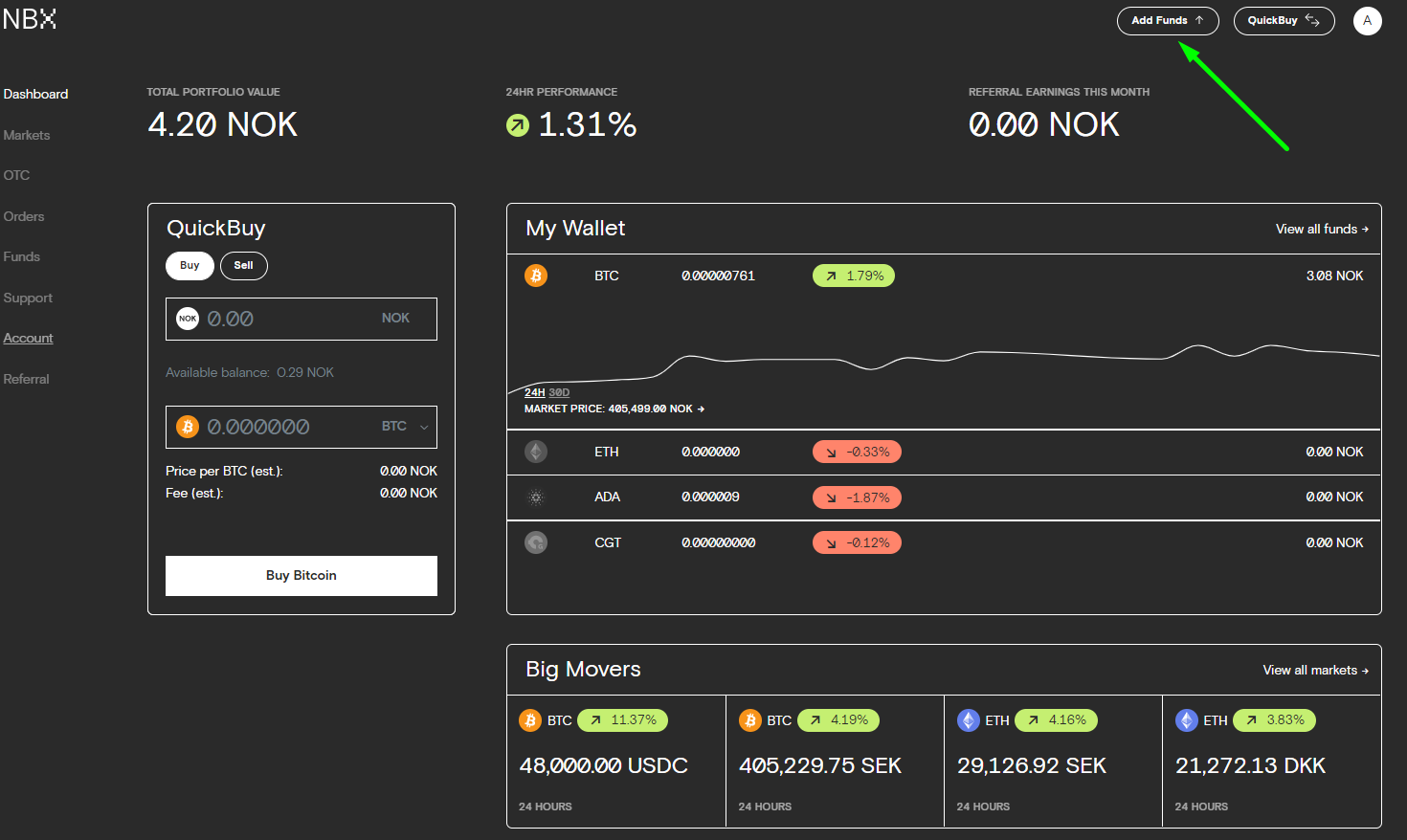The width and height of the screenshot is (1407, 840).
Task: Click the Add Funds button
Action: point(1167,20)
